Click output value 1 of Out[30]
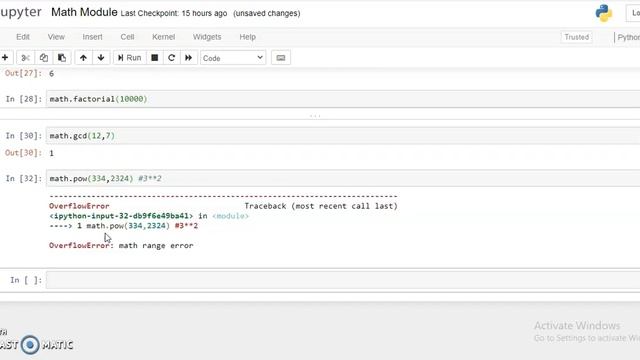This screenshot has height=360, width=640. click(x=51, y=153)
